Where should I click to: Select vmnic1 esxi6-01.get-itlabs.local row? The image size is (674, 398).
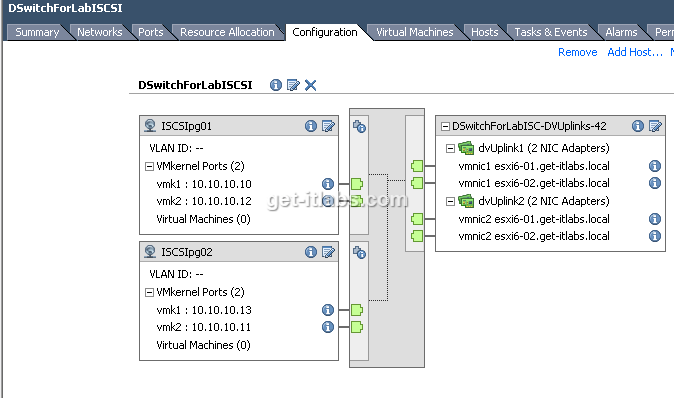534,166
